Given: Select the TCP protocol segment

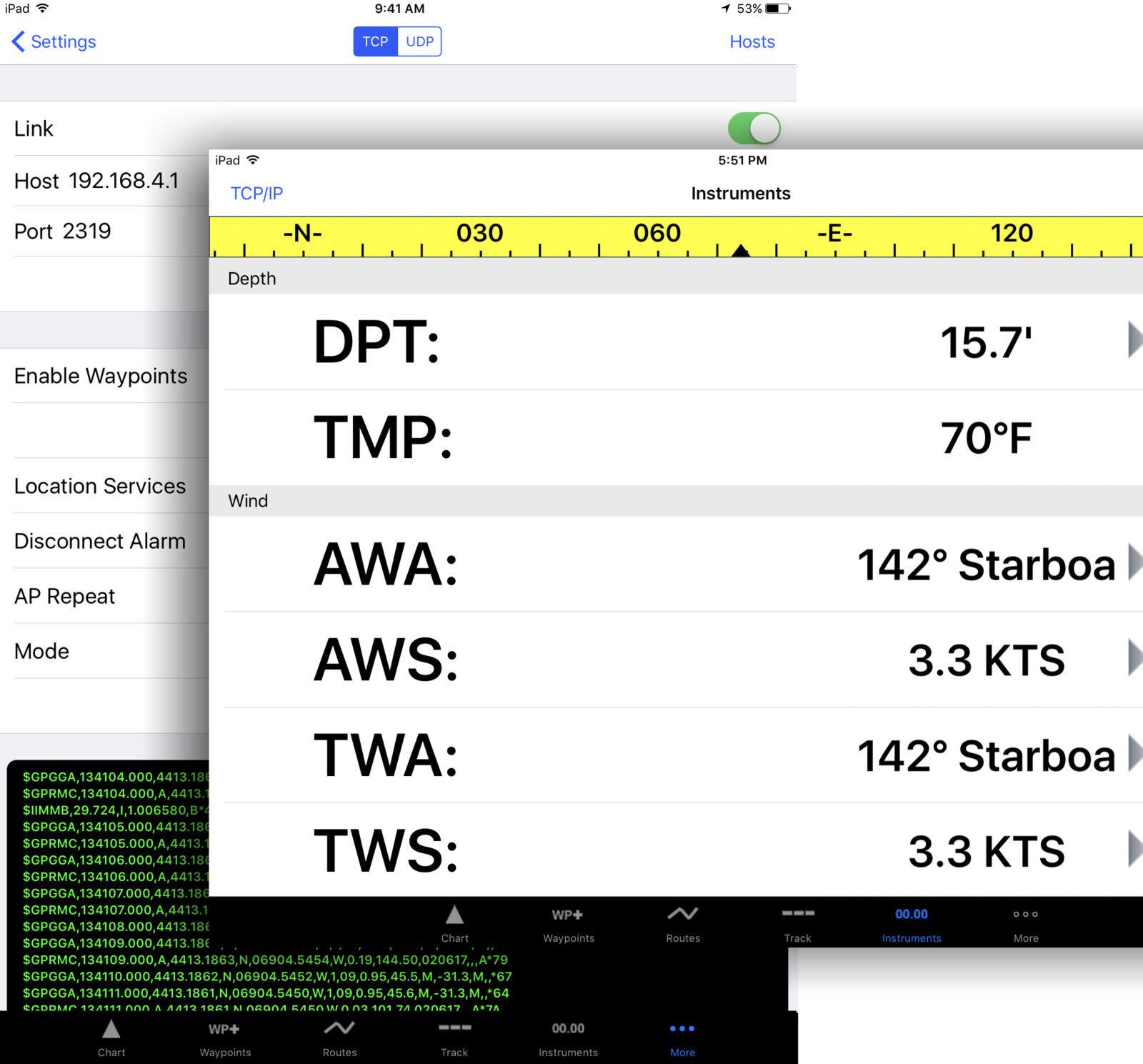Looking at the screenshot, I should 375,41.
